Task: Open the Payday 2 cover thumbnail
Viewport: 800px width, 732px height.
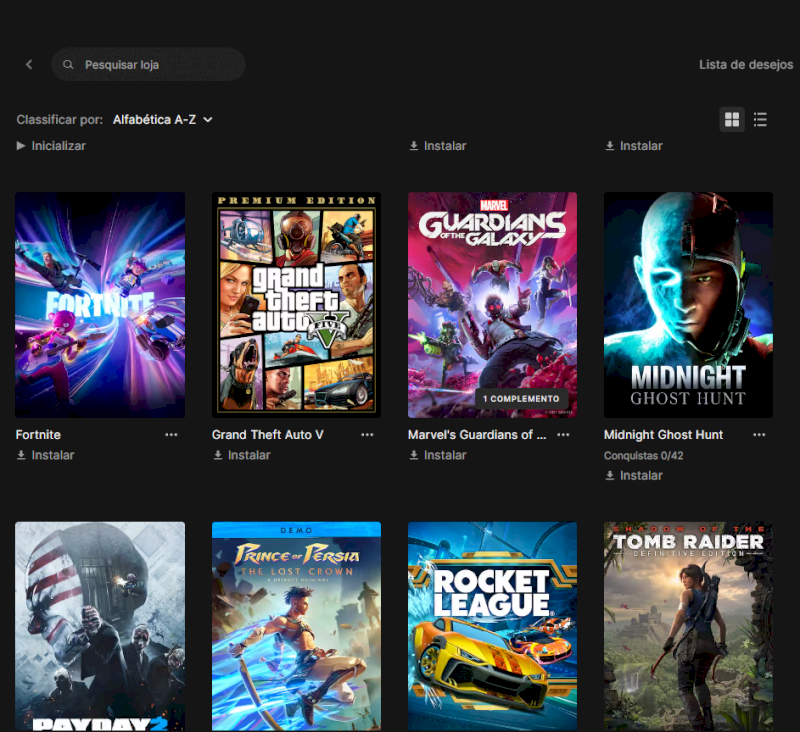Action: [100, 626]
